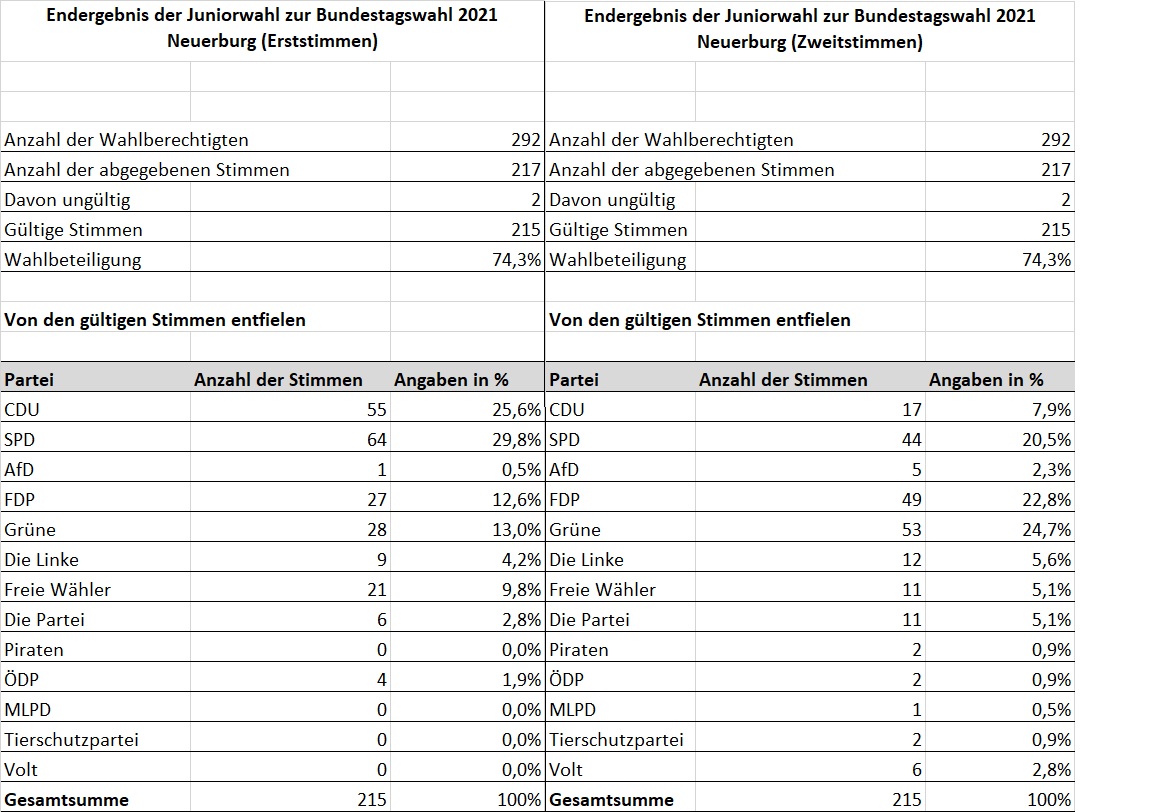Select the Zweitstimmen Tierschutzpartei party cell
The height and width of the screenshot is (812, 1152).
coord(617,739)
